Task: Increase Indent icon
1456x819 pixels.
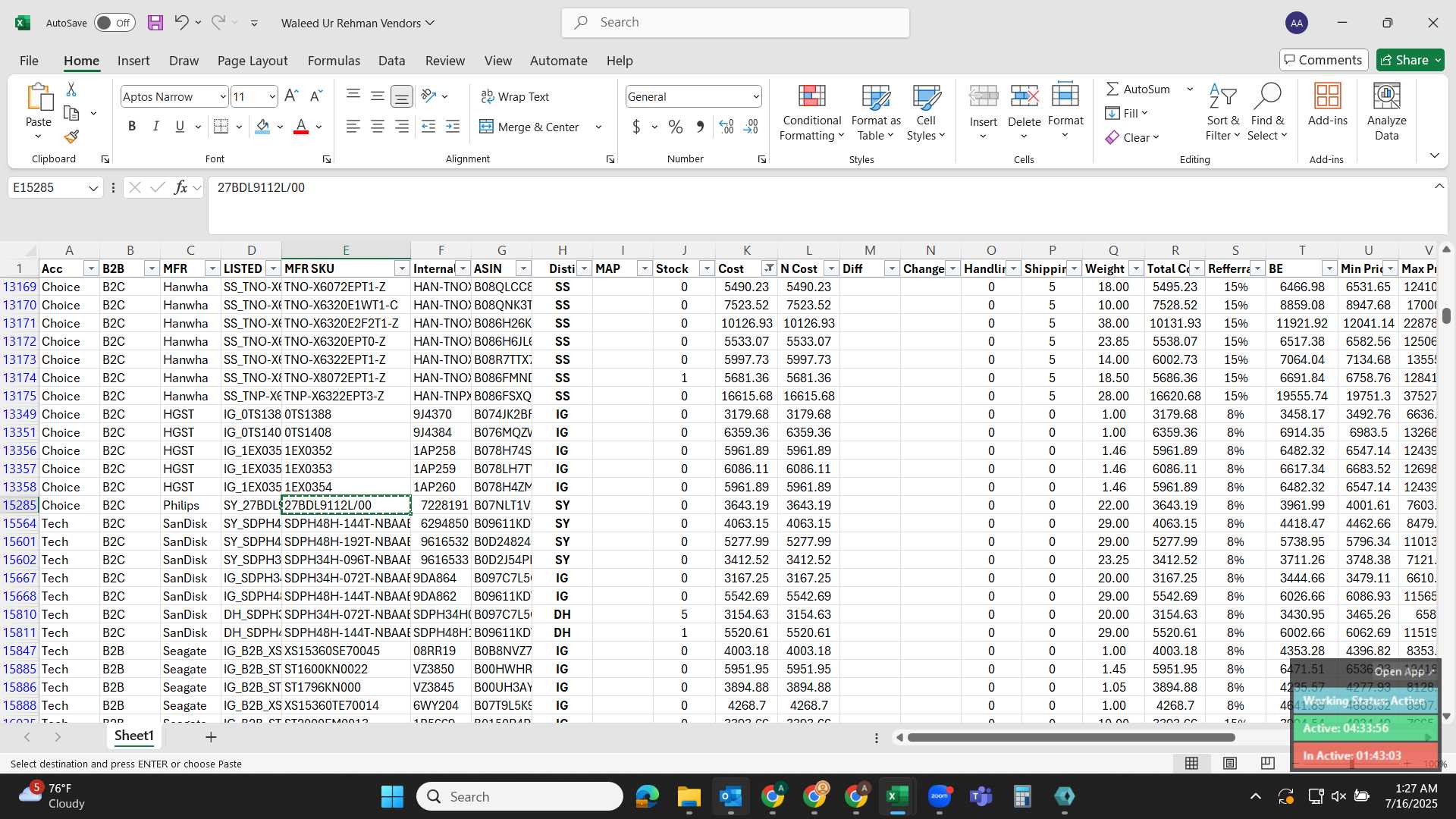Action: tap(453, 127)
